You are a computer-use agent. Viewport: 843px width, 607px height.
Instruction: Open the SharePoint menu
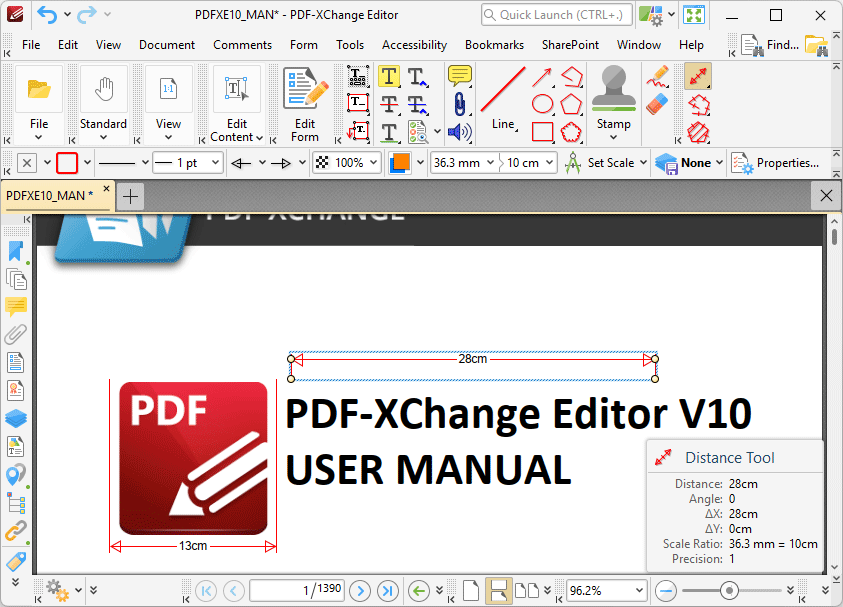pos(570,45)
